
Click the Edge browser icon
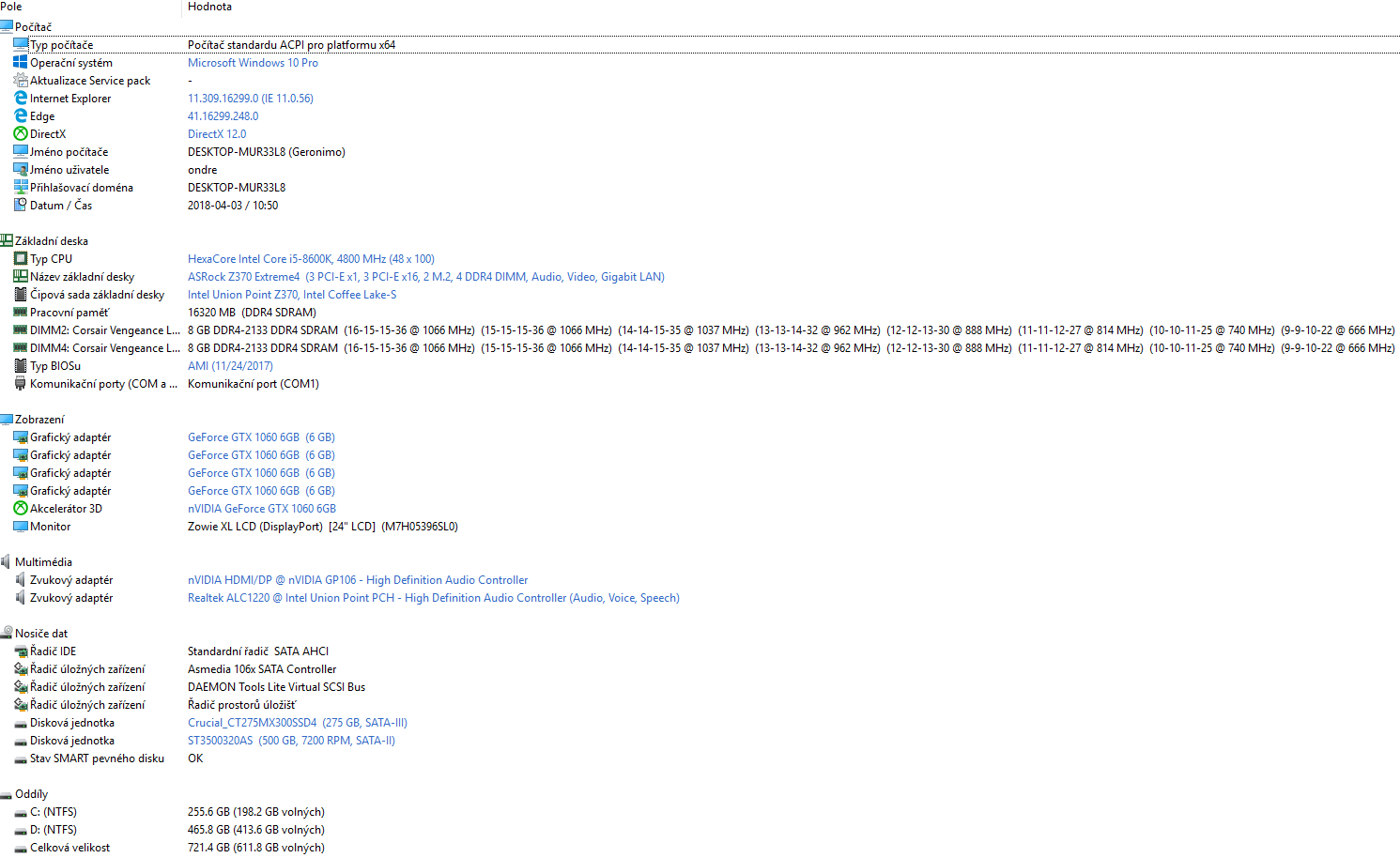coord(20,116)
